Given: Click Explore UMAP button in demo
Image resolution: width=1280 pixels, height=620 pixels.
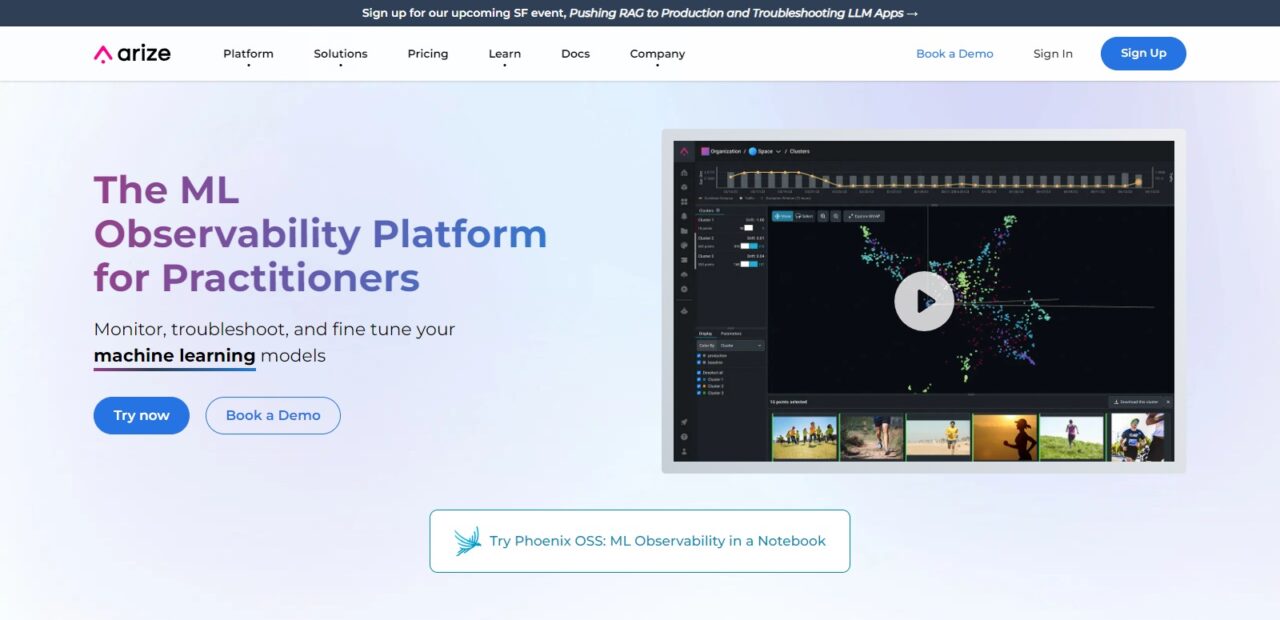Looking at the screenshot, I should click(x=864, y=216).
